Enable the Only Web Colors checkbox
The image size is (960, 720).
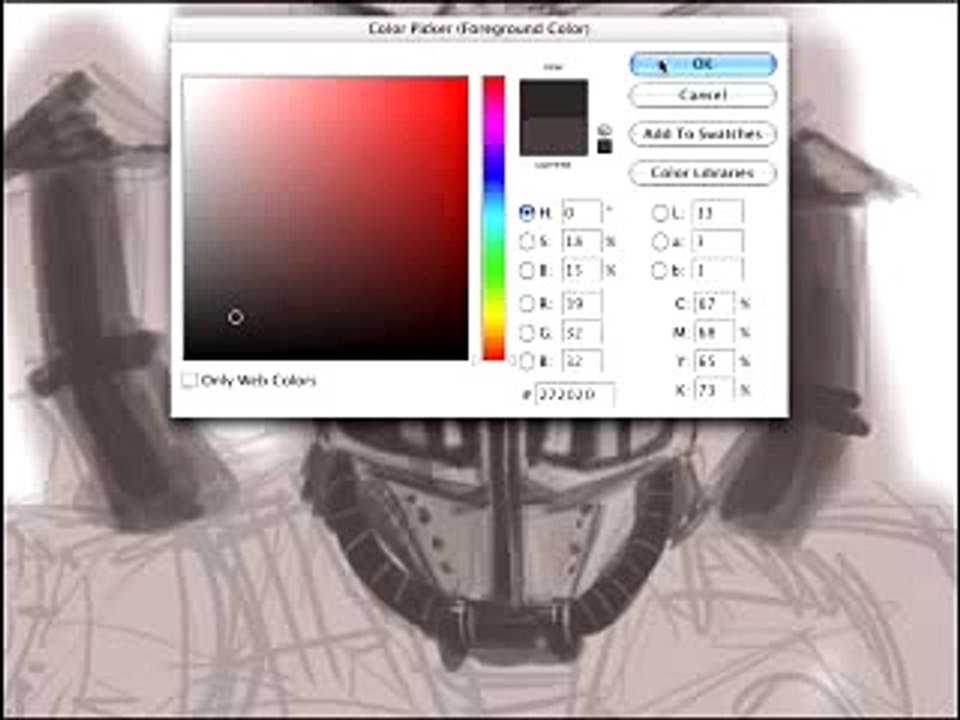pyautogui.click(x=189, y=381)
